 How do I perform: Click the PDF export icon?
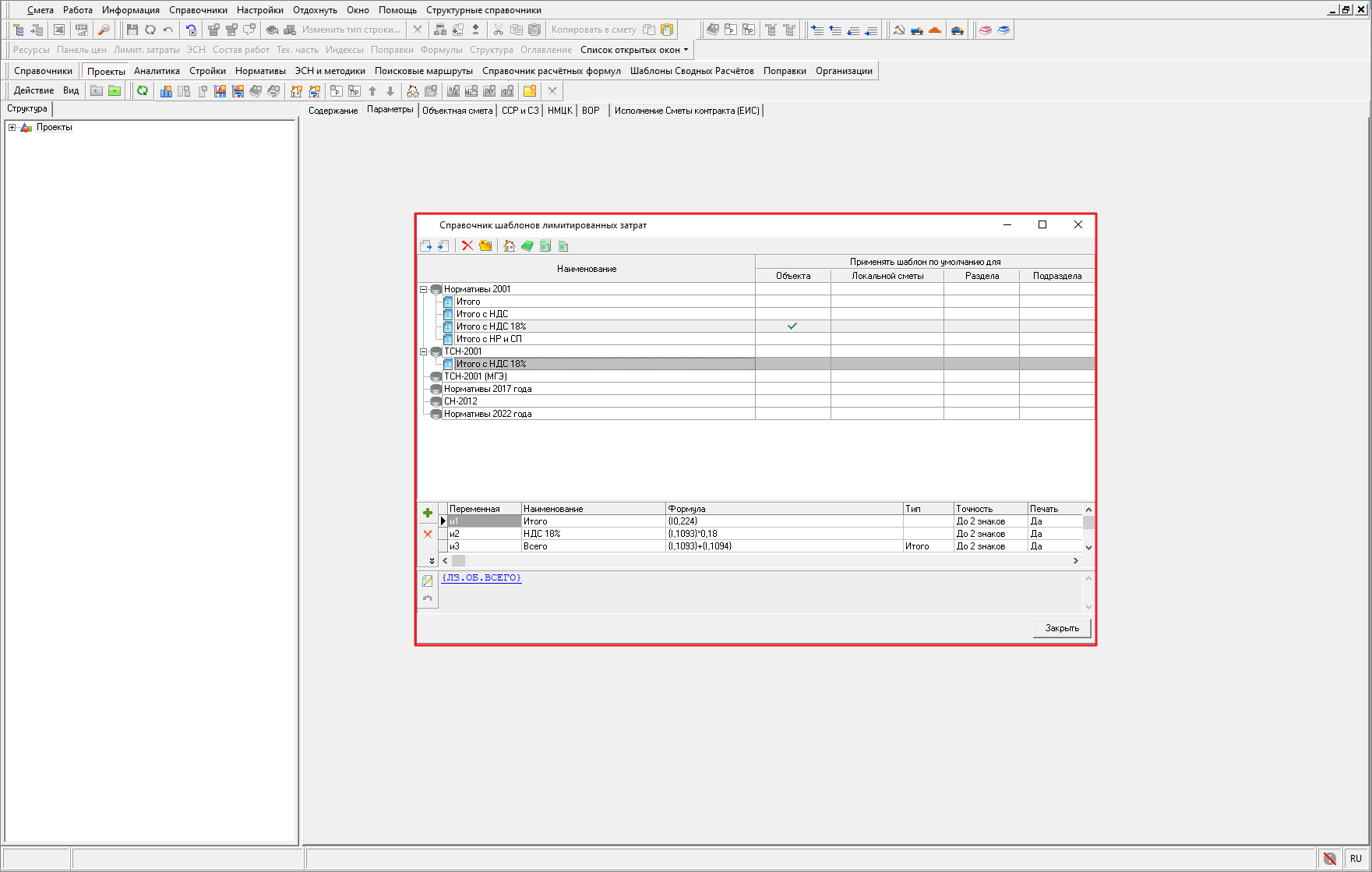[x=81, y=30]
